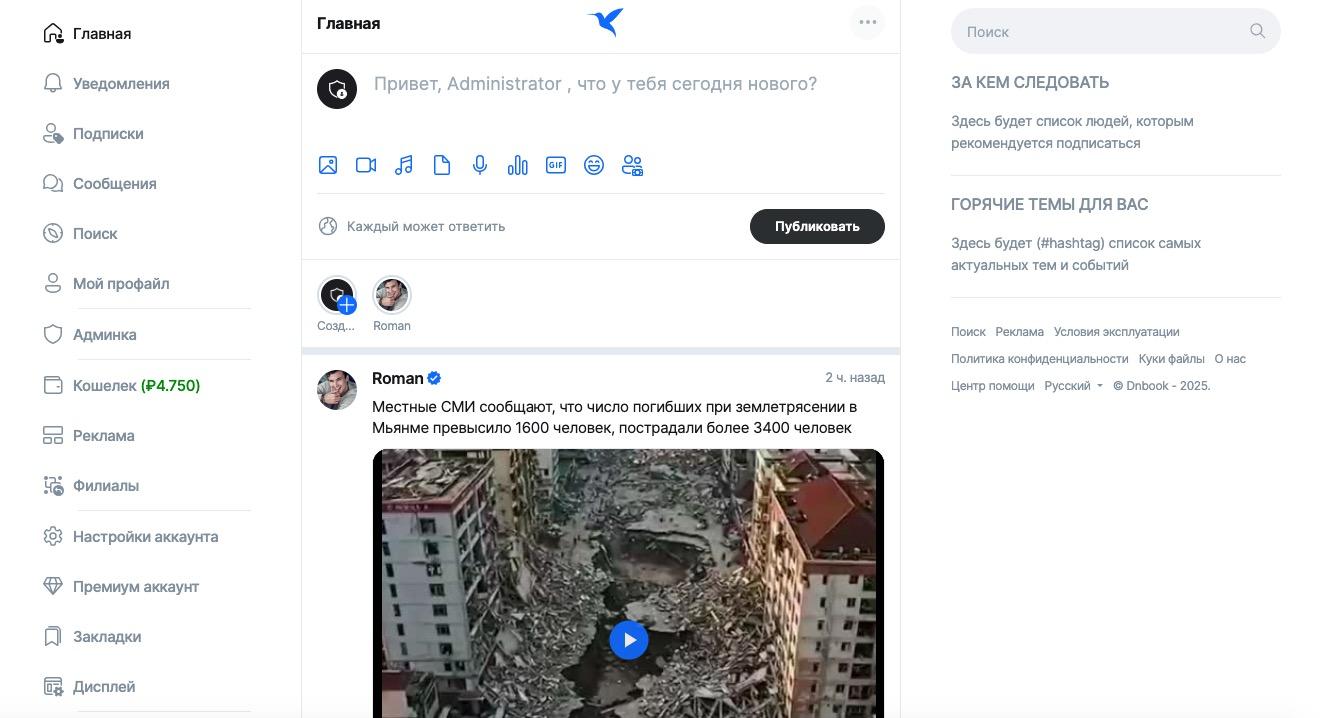The width and height of the screenshot is (1330, 718).
Task: Record a voice message with the microphone icon
Action: (480, 165)
